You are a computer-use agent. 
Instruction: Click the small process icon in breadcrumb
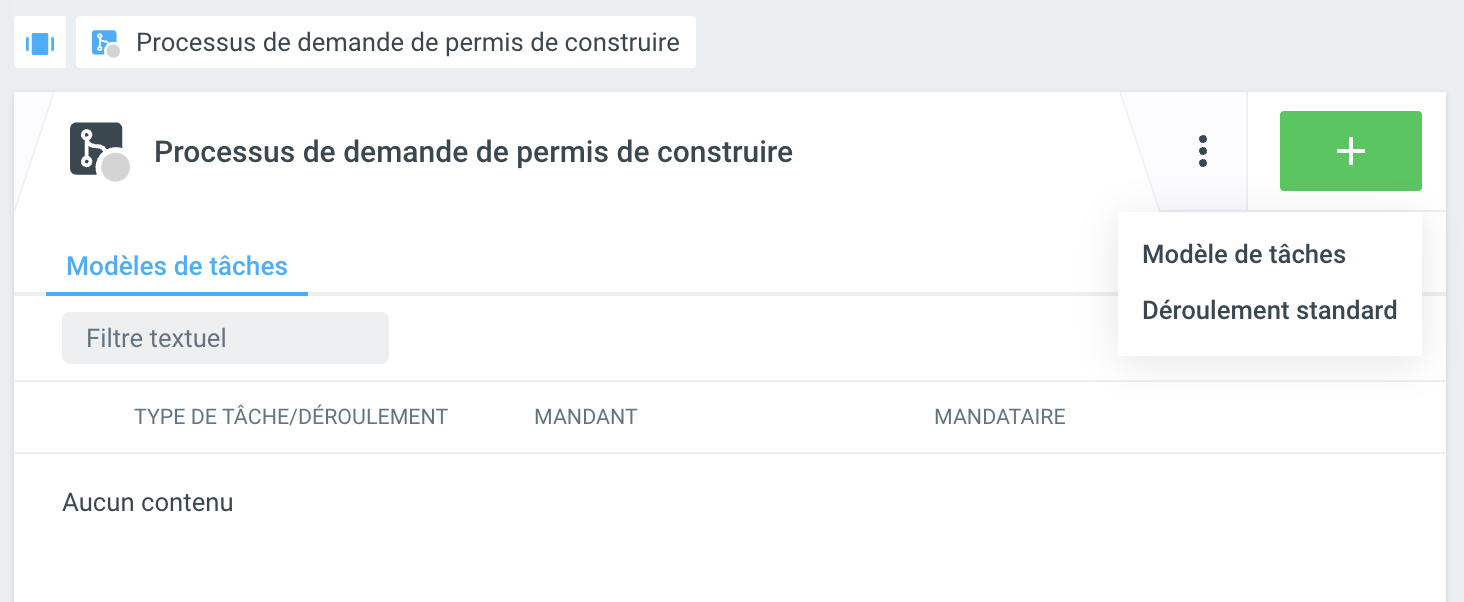coord(101,42)
